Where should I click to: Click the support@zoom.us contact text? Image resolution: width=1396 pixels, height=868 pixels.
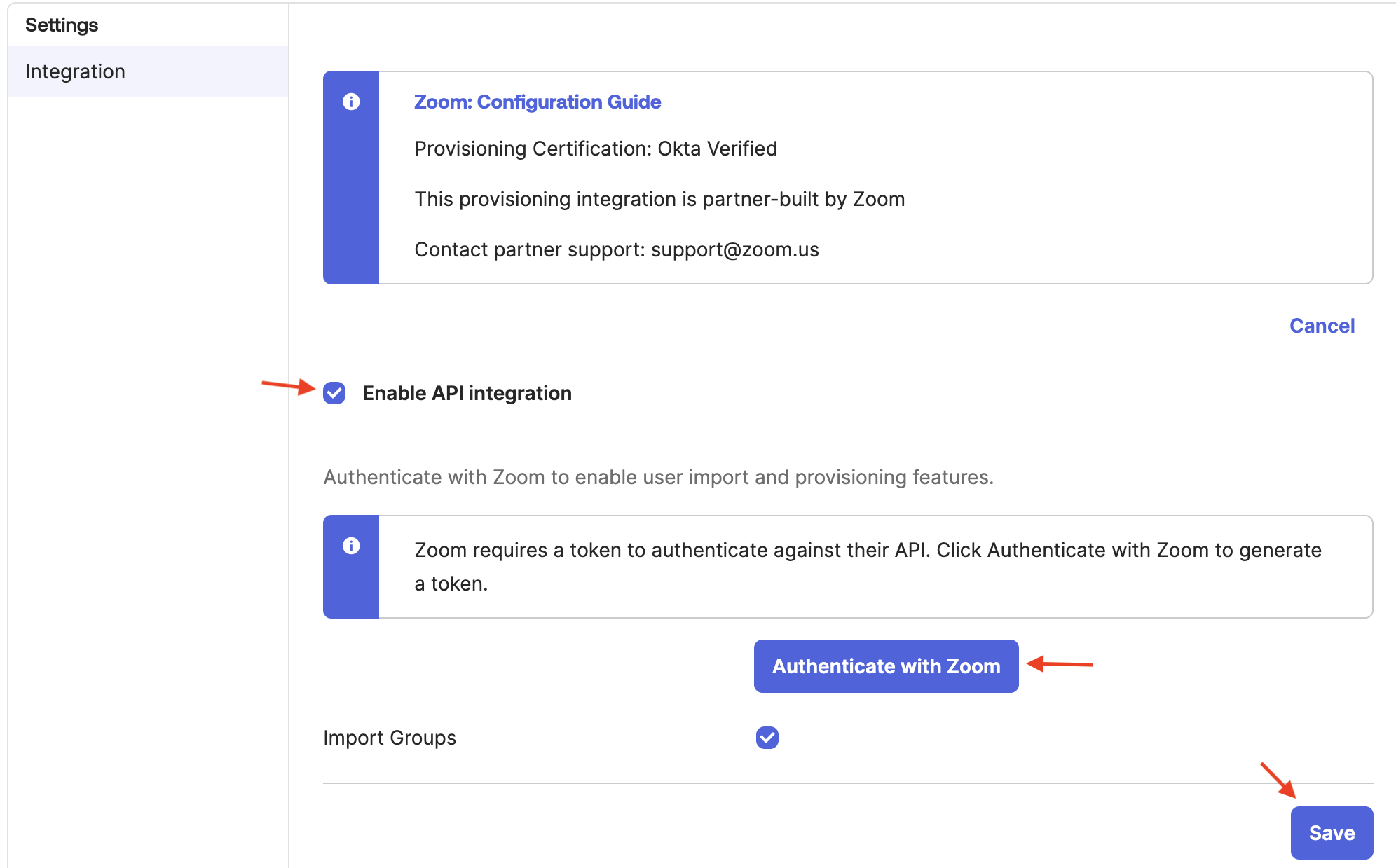[x=734, y=249]
